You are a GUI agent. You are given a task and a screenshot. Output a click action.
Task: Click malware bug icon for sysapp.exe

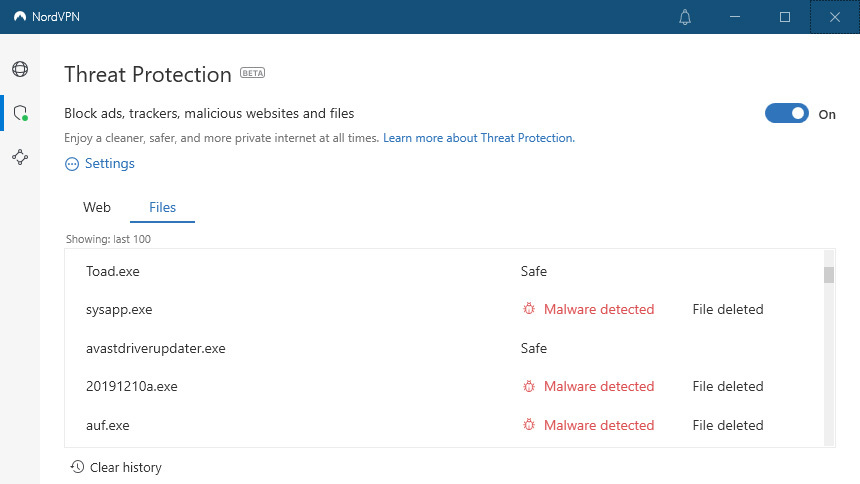pyautogui.click(x=529, y=309)
